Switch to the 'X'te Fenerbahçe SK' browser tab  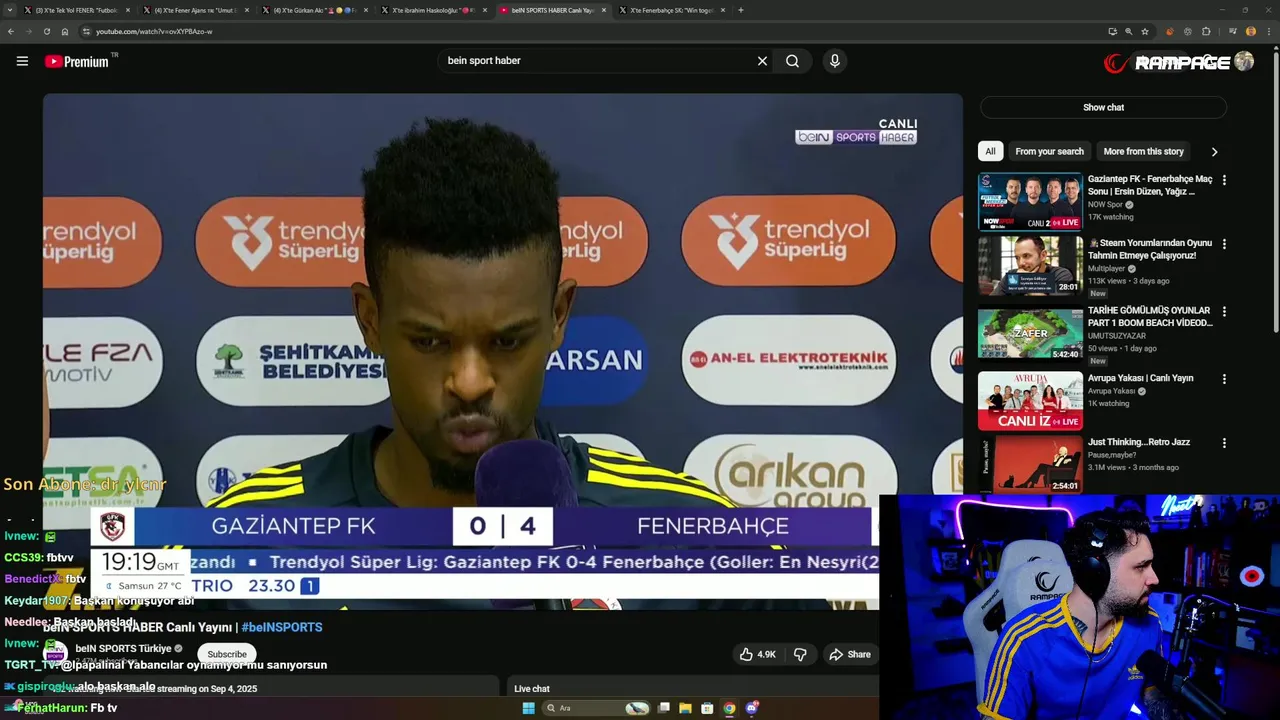[x=671, y=10]
